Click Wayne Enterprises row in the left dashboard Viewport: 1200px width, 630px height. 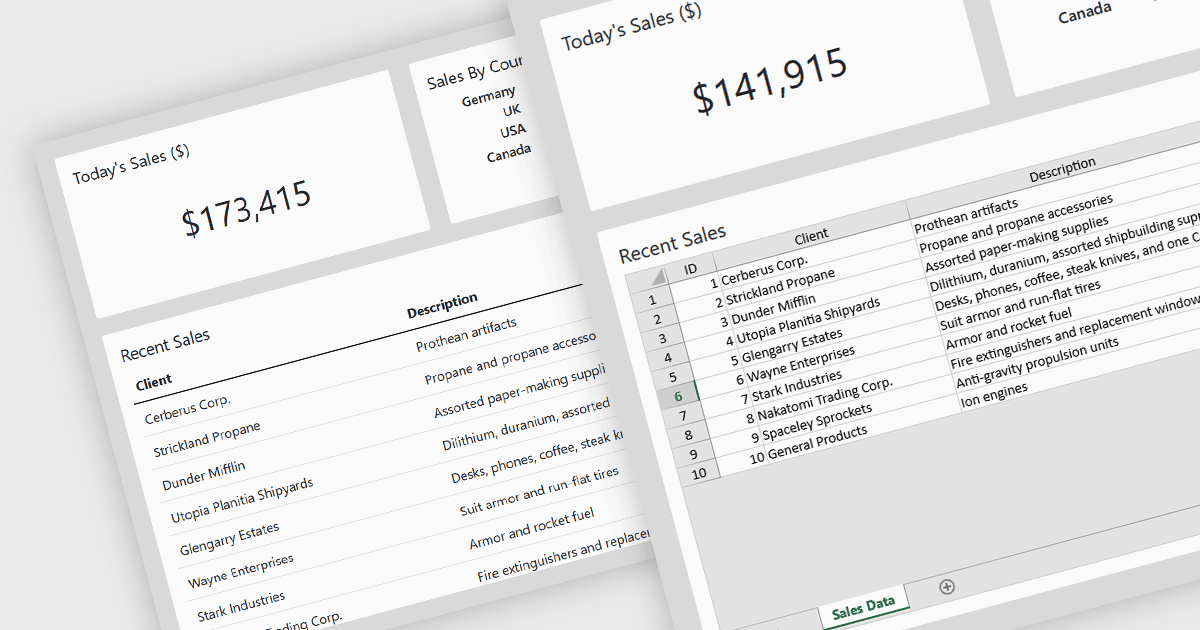241,573
